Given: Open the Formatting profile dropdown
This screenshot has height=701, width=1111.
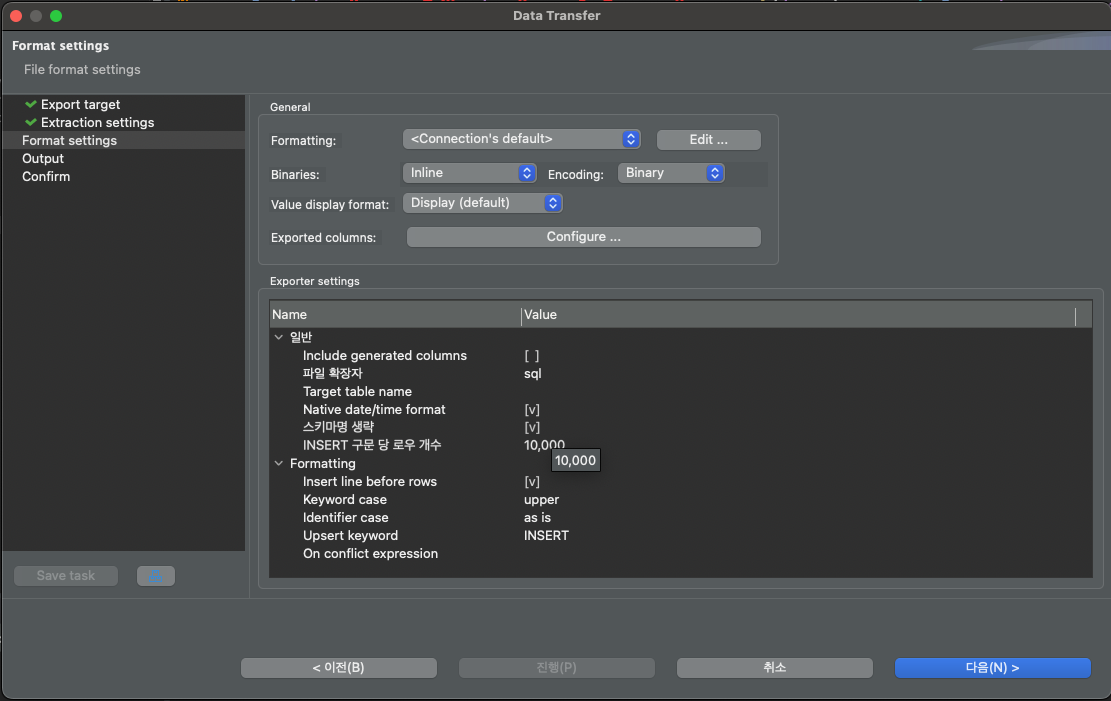Looking at the screenshot, I should [521, 139].
